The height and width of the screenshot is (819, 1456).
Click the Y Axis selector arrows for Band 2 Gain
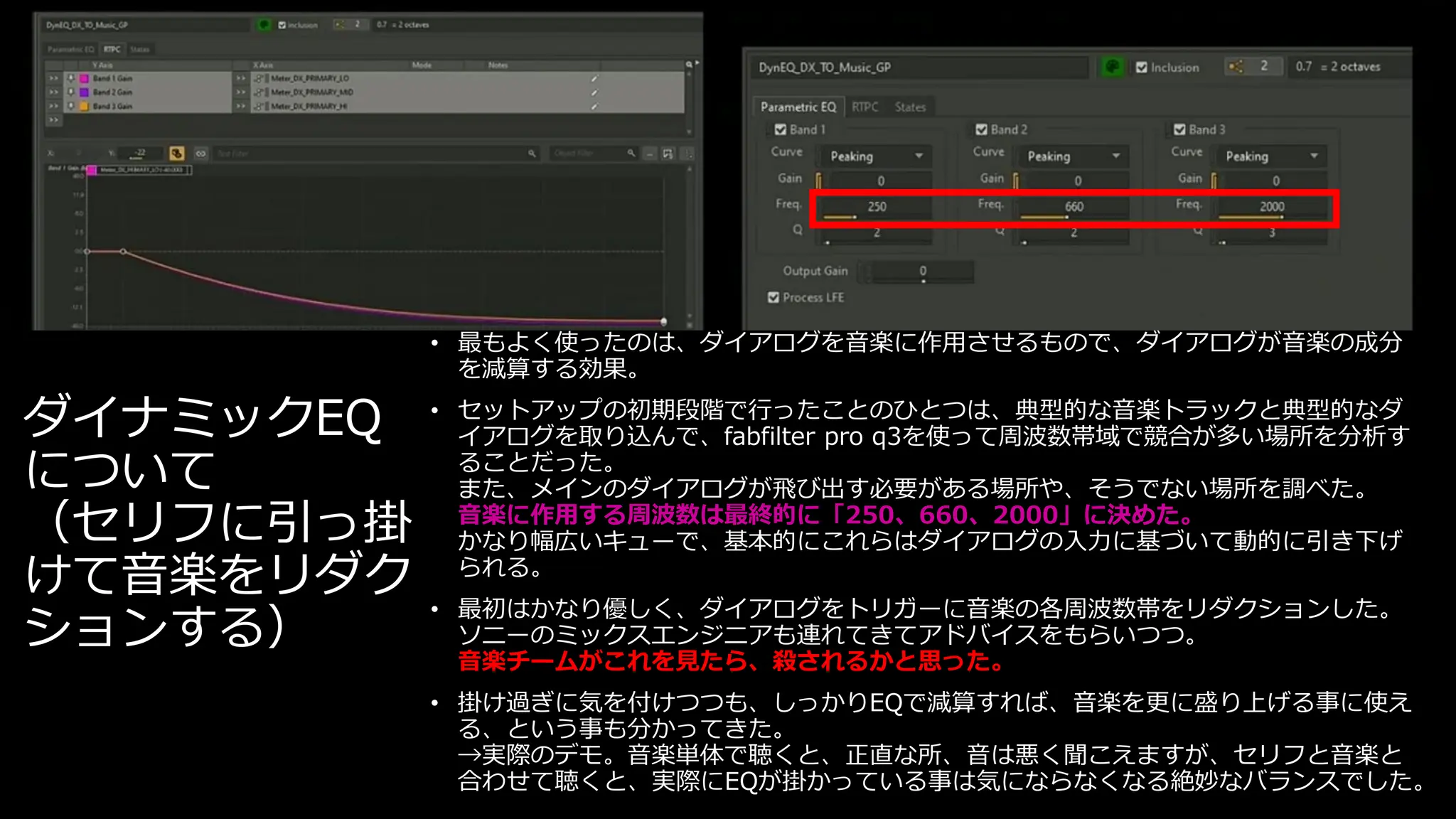pos(54,92)
